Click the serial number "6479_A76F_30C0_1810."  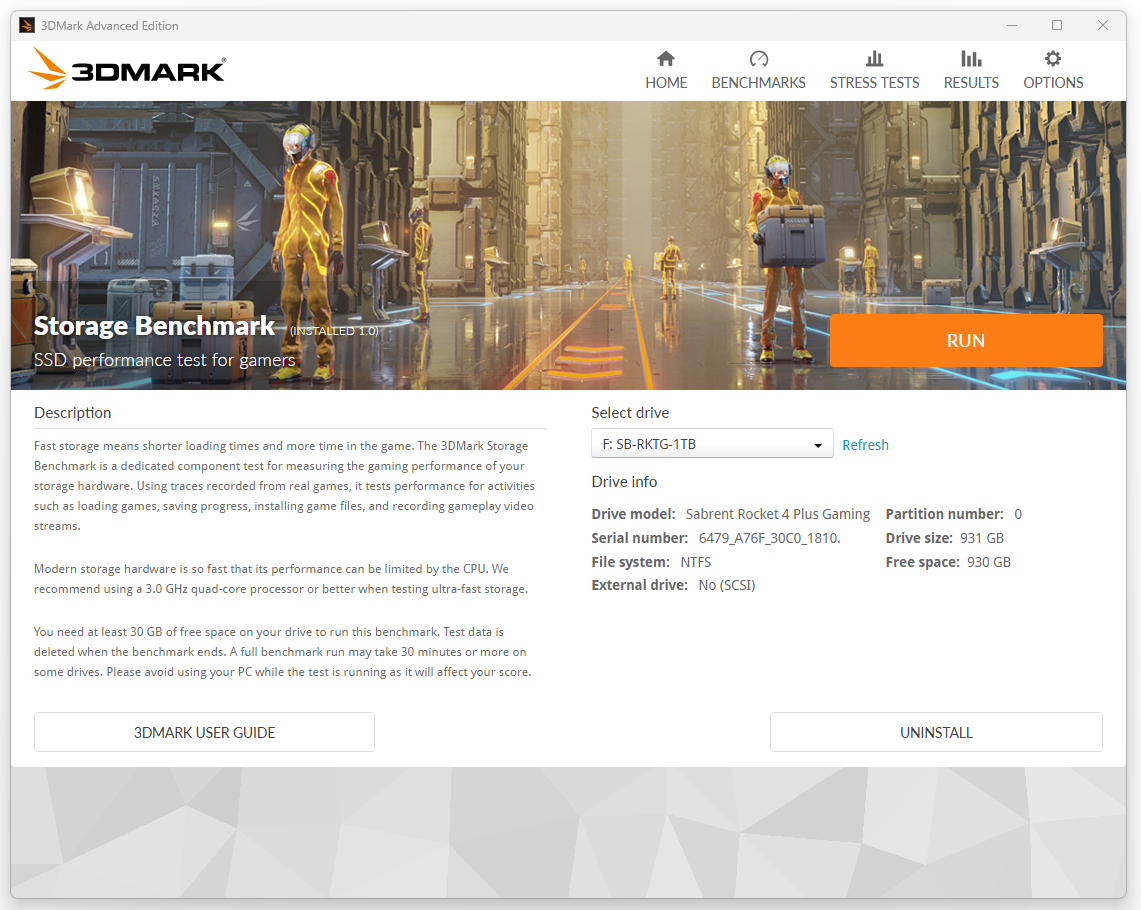(769, 538)
